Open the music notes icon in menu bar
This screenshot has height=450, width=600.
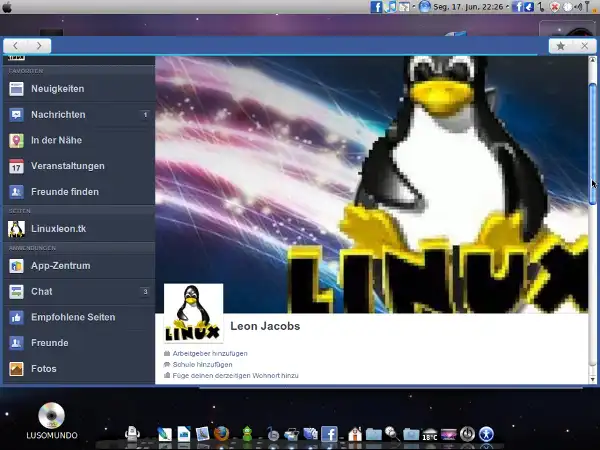(x=390, y=7)
